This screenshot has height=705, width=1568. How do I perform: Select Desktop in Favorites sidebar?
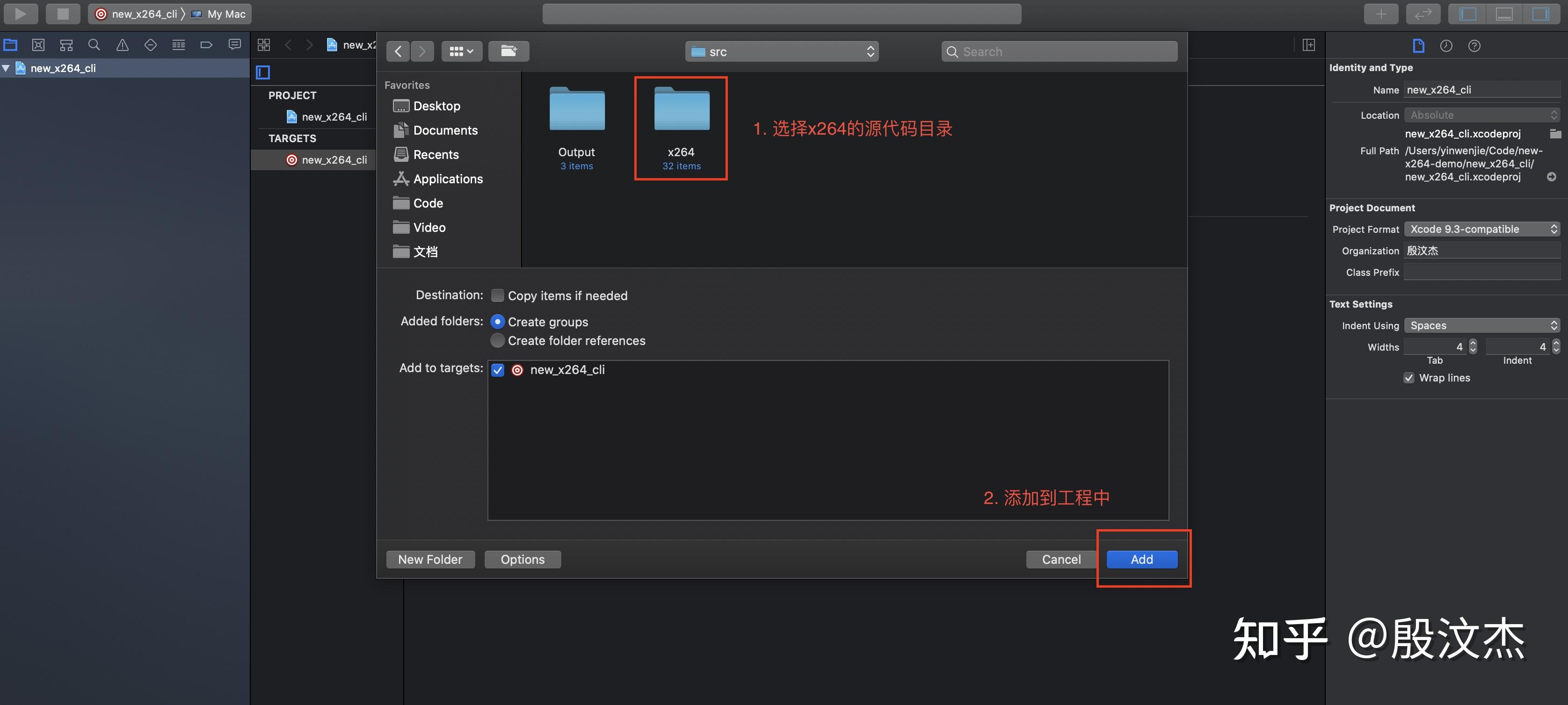[436, 106]
